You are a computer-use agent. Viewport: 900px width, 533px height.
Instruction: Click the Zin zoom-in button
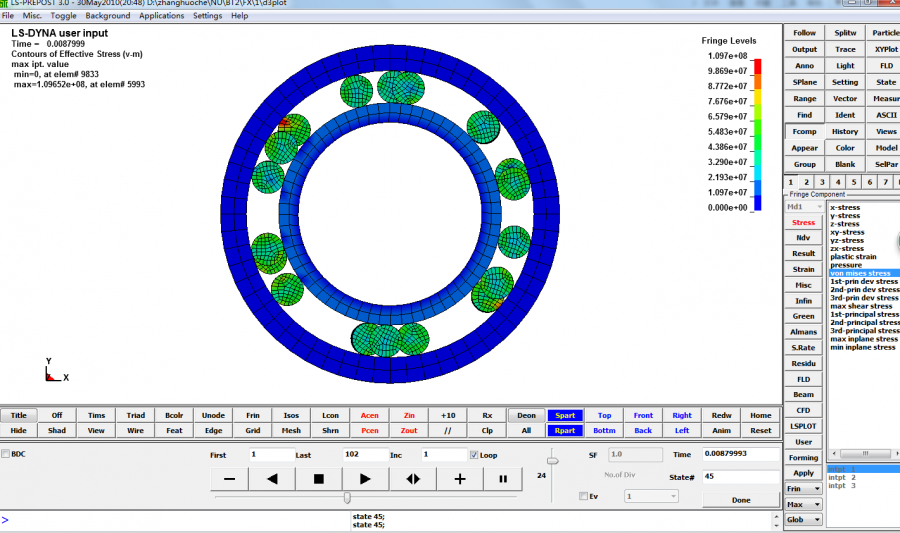tap(409, 415)
